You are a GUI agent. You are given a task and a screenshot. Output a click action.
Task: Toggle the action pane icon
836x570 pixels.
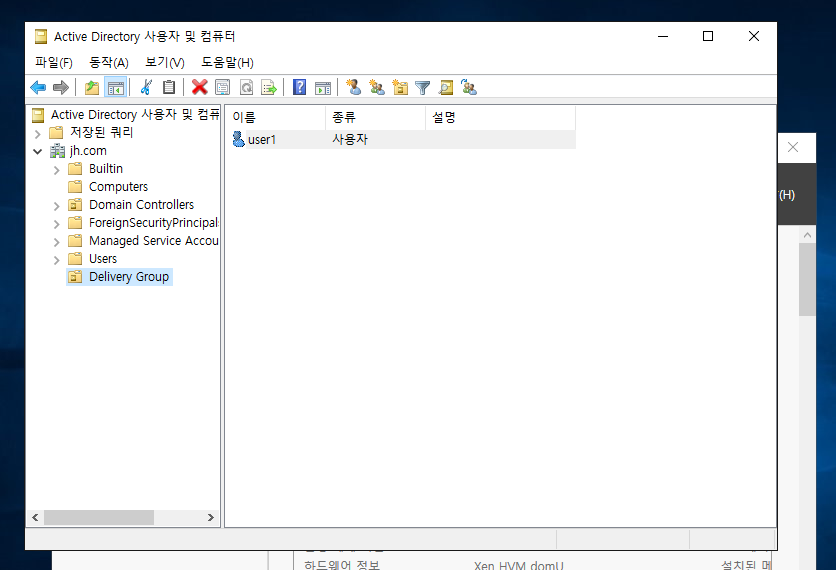[x=323, y=88]
